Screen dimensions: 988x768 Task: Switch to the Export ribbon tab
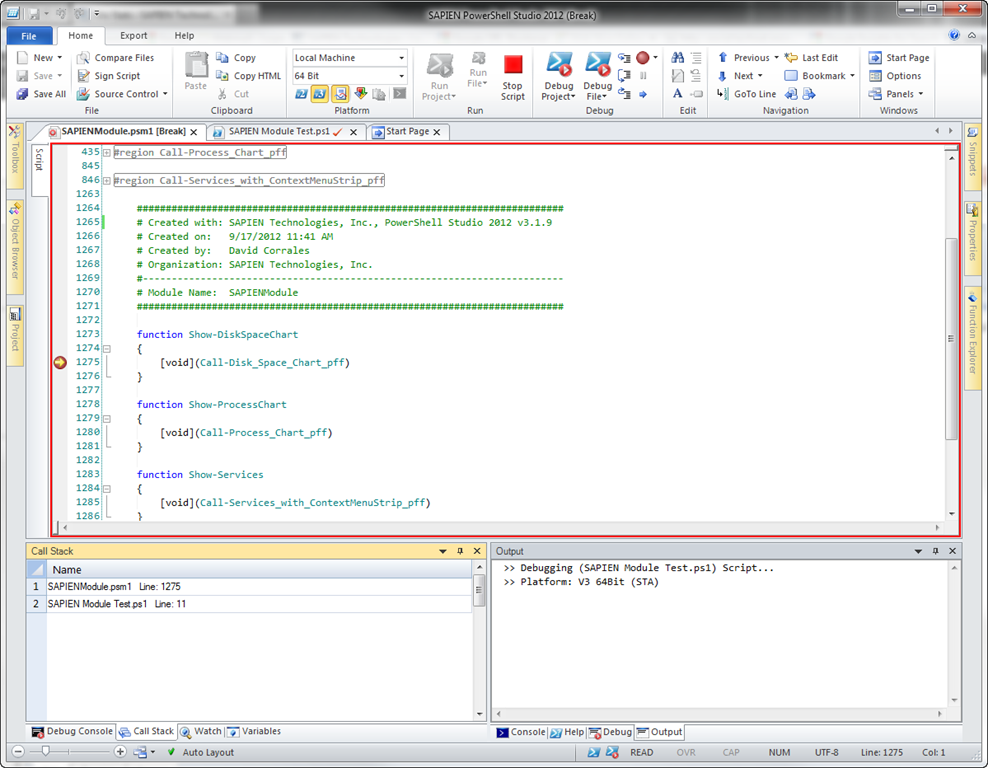[134, 36]
